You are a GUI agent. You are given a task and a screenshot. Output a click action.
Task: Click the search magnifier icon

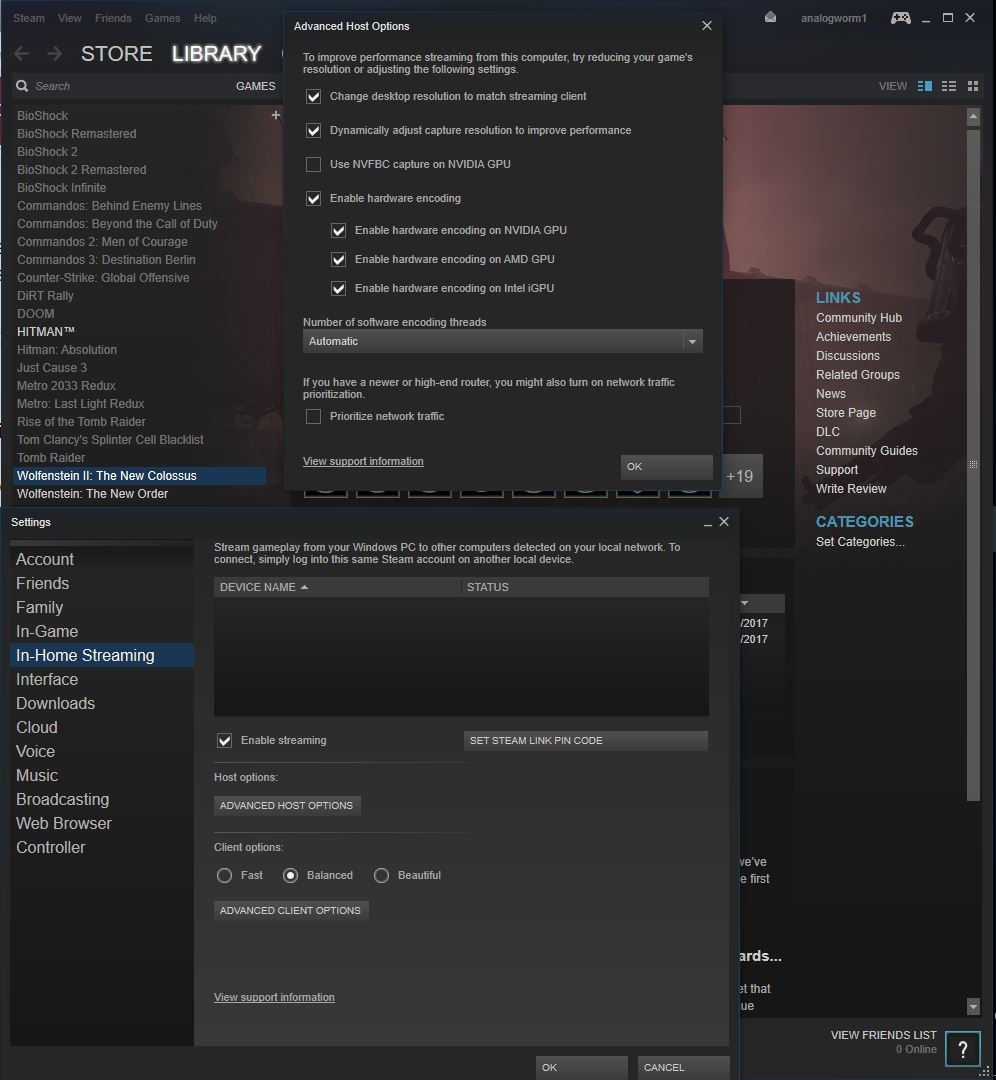(22, 86)
